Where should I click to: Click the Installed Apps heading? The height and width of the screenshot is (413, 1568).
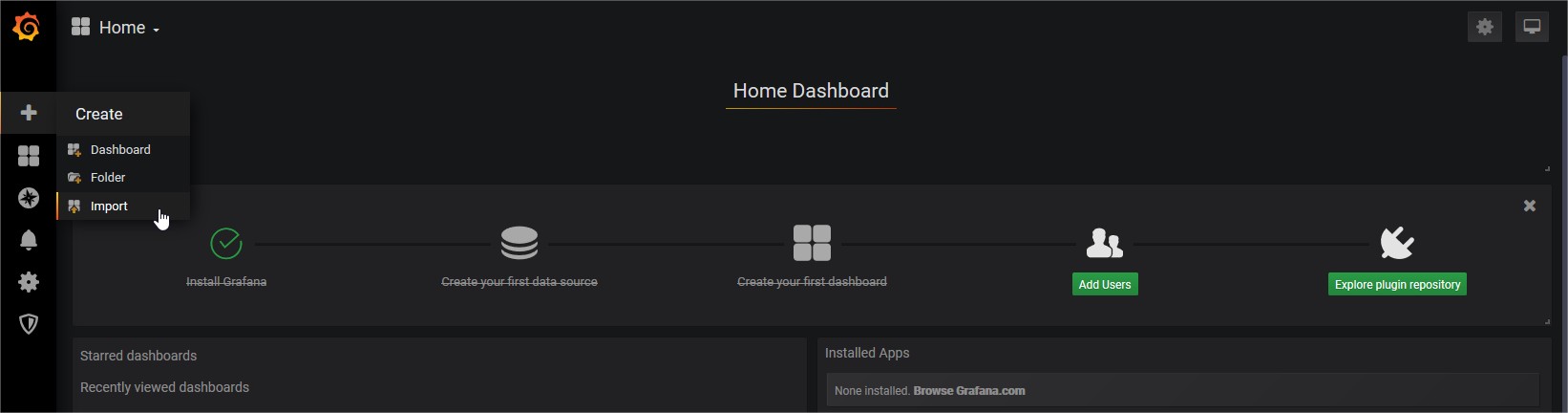[x=867, y=353]
